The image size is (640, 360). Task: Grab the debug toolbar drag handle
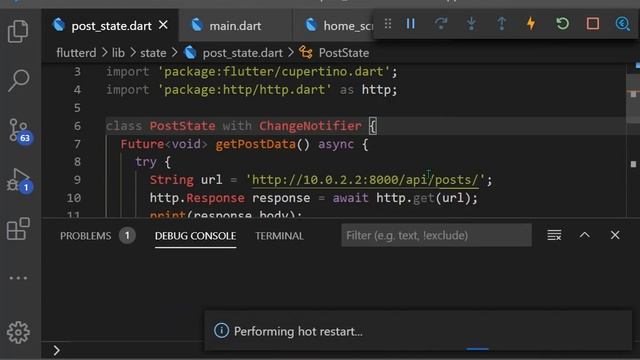(x=388, y=24)
